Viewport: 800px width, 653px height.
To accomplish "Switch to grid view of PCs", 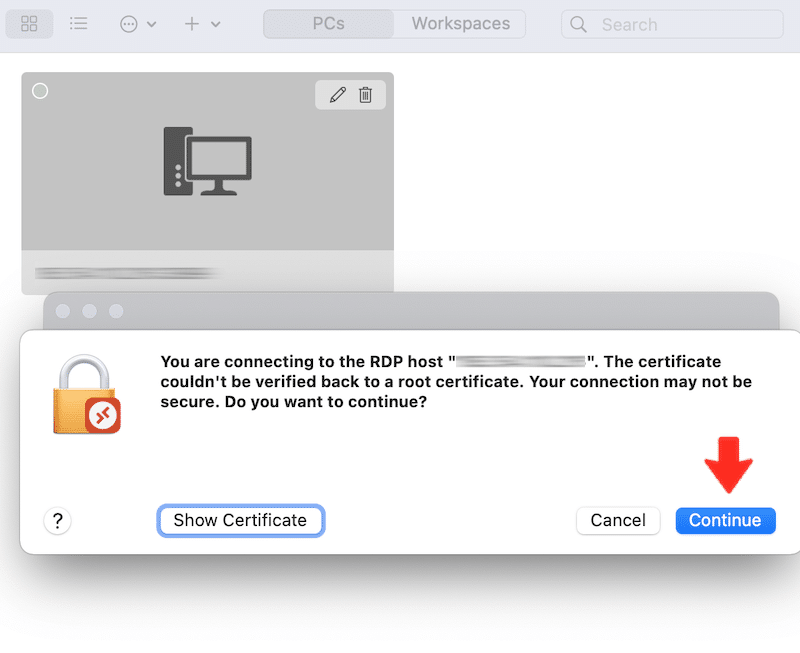I will pyautogui.click(x=29, y=23).
